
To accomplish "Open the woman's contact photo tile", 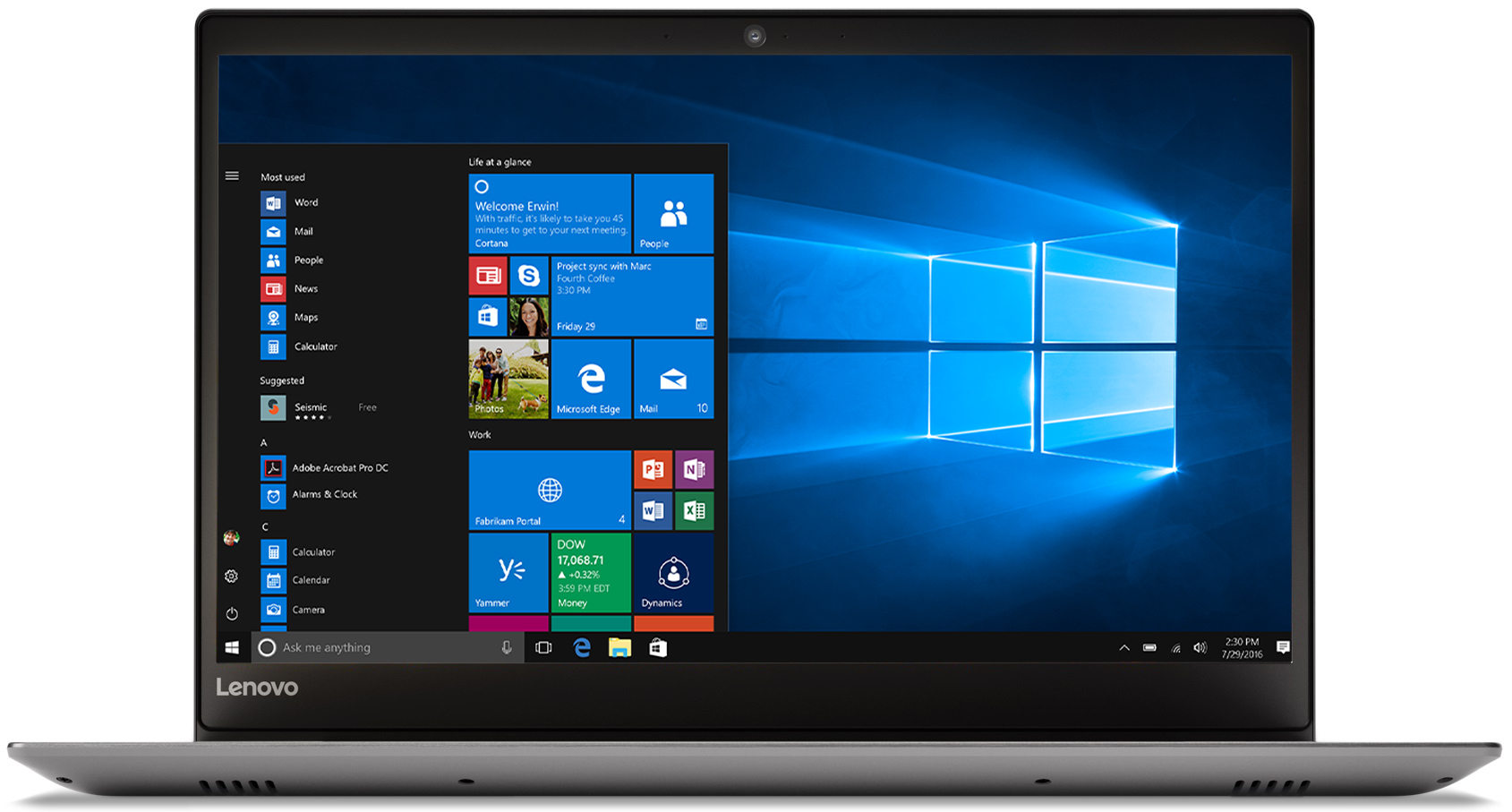I will (x=529, y=317).
